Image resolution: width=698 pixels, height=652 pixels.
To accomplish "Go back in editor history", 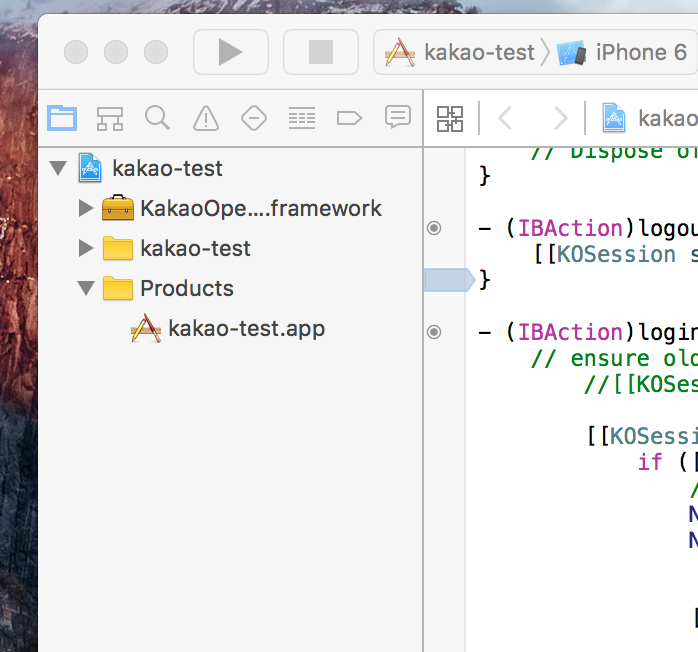I will (x=505, y=118).
